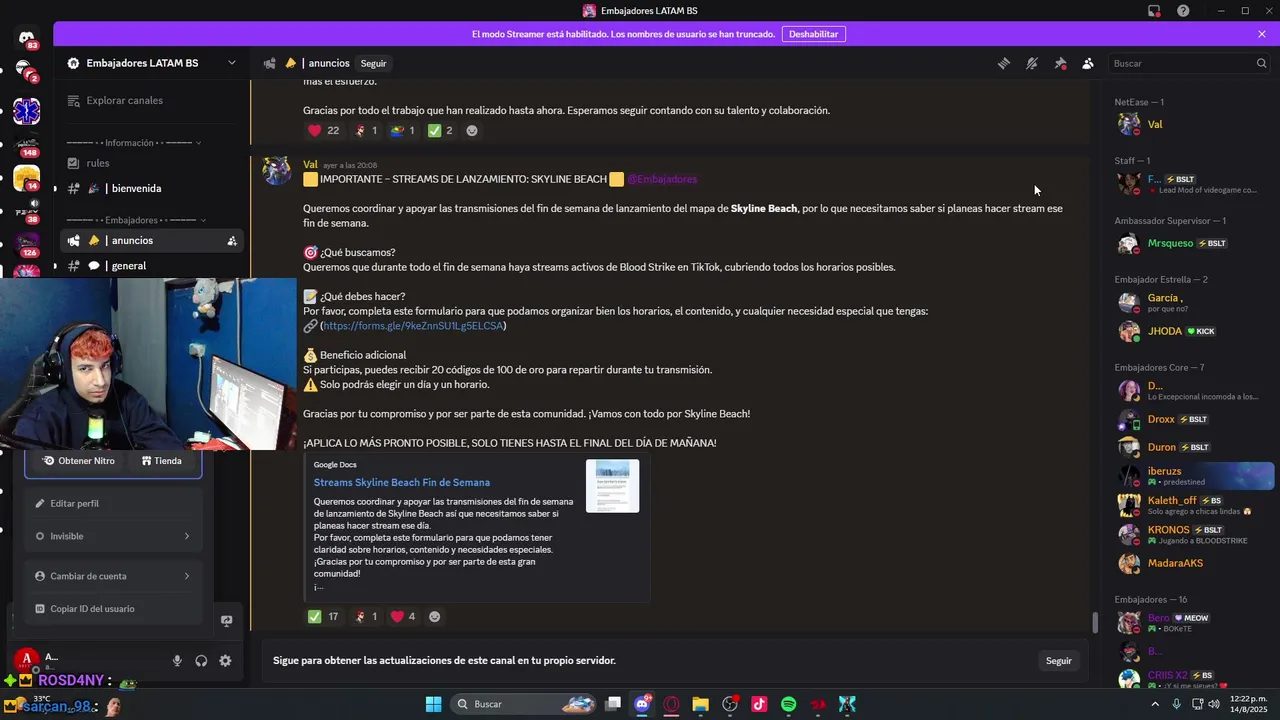This screenshot has height=720, width=1280.
Task: Click Seguir next to anuncios header
Action: point(373,63)
